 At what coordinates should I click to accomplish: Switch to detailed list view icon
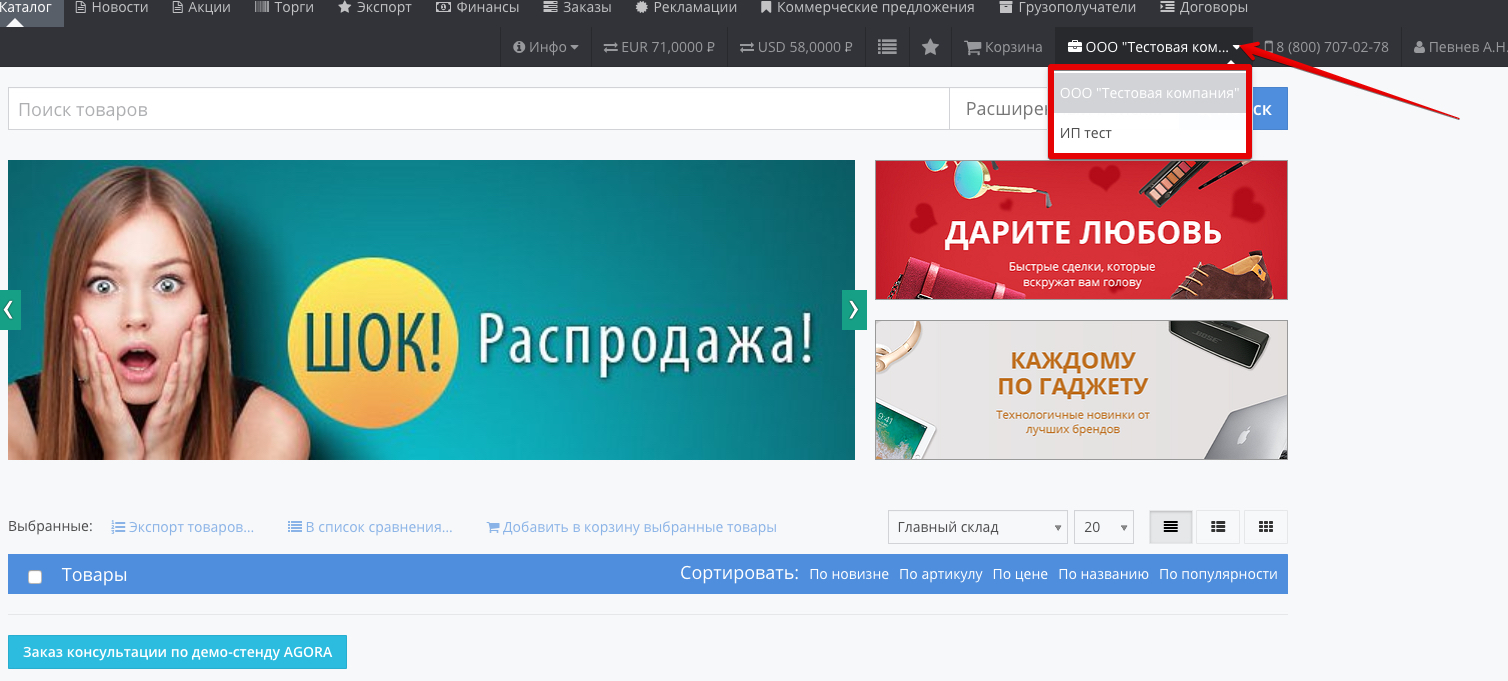[x=1217, y=527]
